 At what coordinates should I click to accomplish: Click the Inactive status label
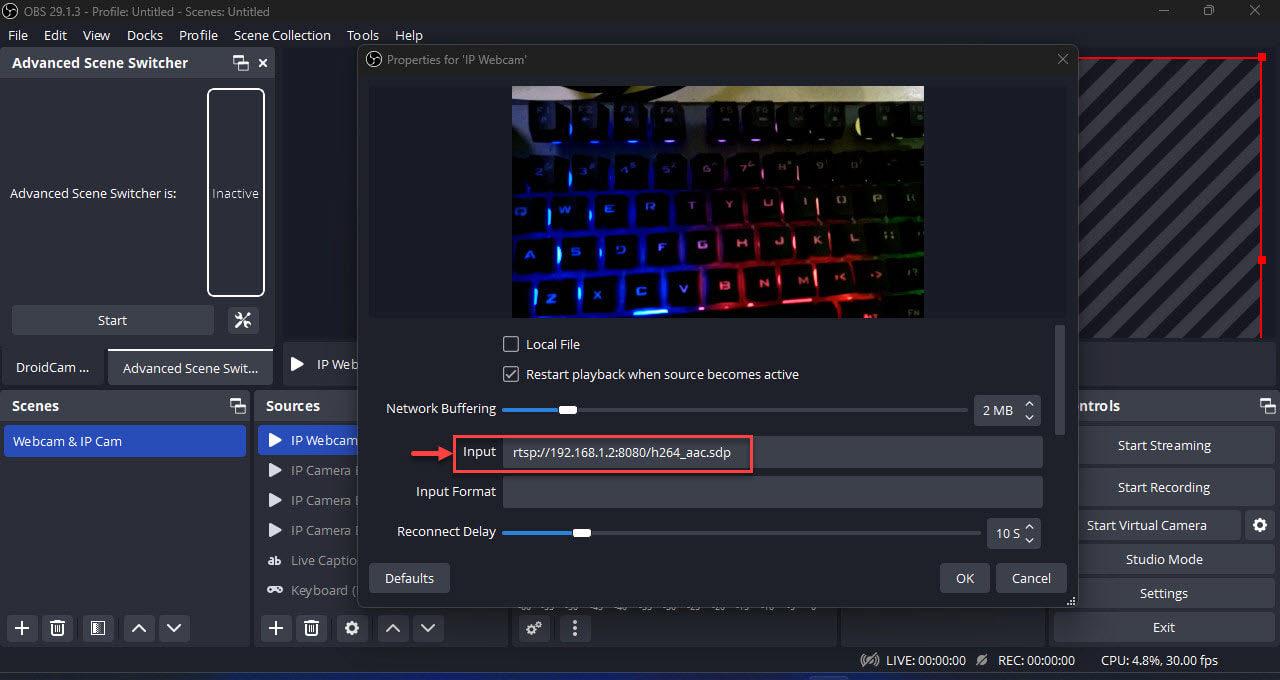coord(236,193)
